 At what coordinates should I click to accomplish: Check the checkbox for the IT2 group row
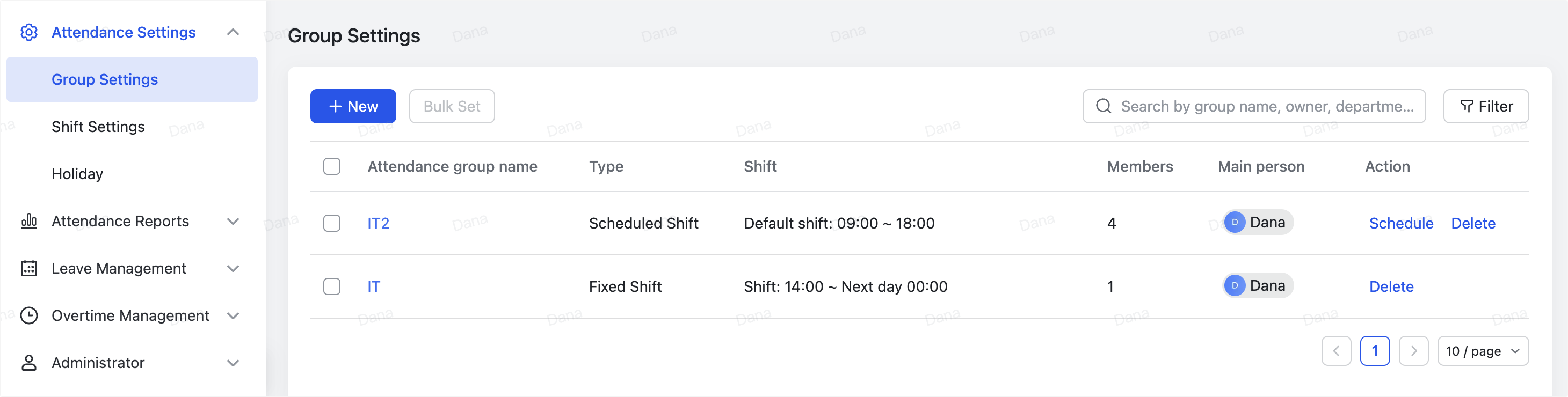332,223
